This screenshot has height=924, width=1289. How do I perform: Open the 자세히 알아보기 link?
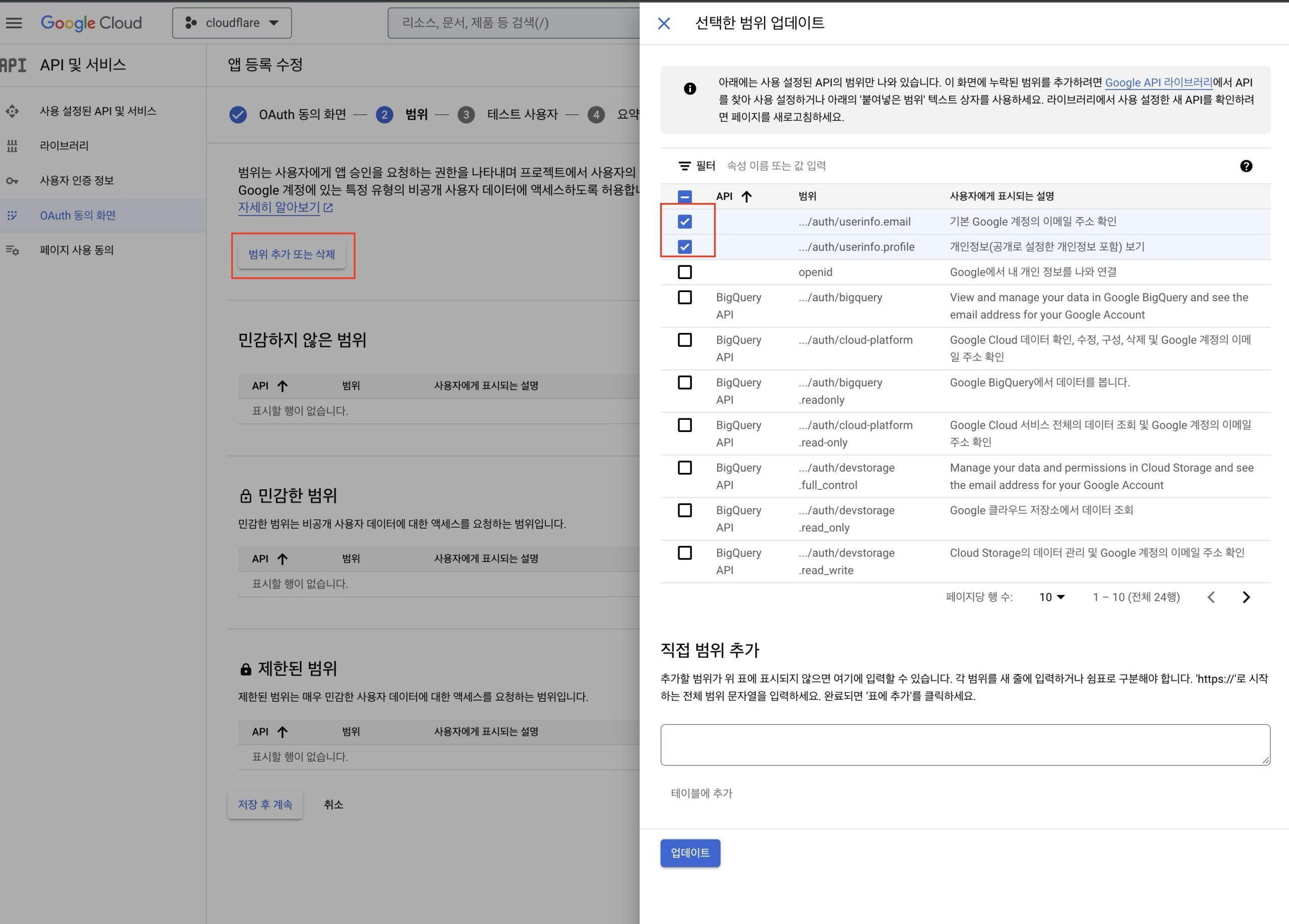tap(279, 207)
